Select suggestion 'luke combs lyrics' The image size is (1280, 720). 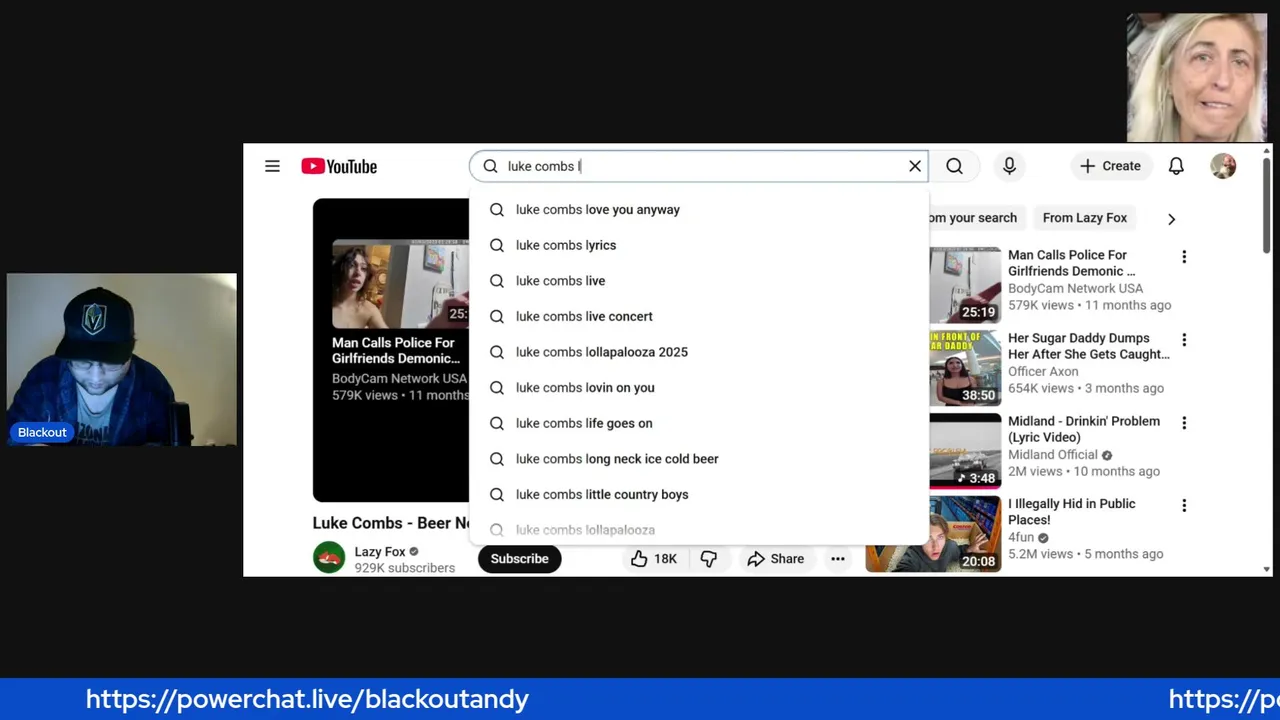[699, 245]
